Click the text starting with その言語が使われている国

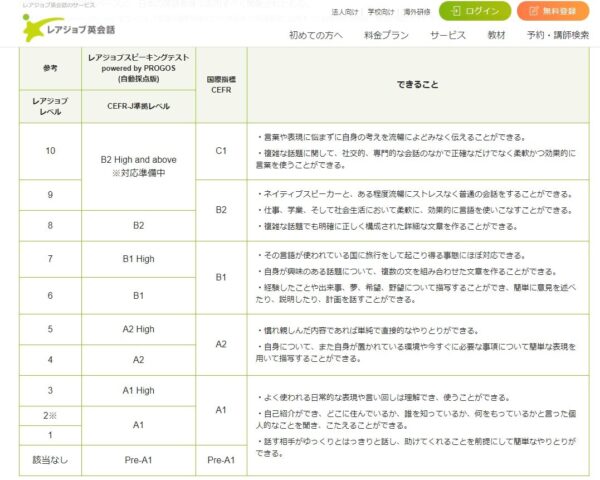391,255
